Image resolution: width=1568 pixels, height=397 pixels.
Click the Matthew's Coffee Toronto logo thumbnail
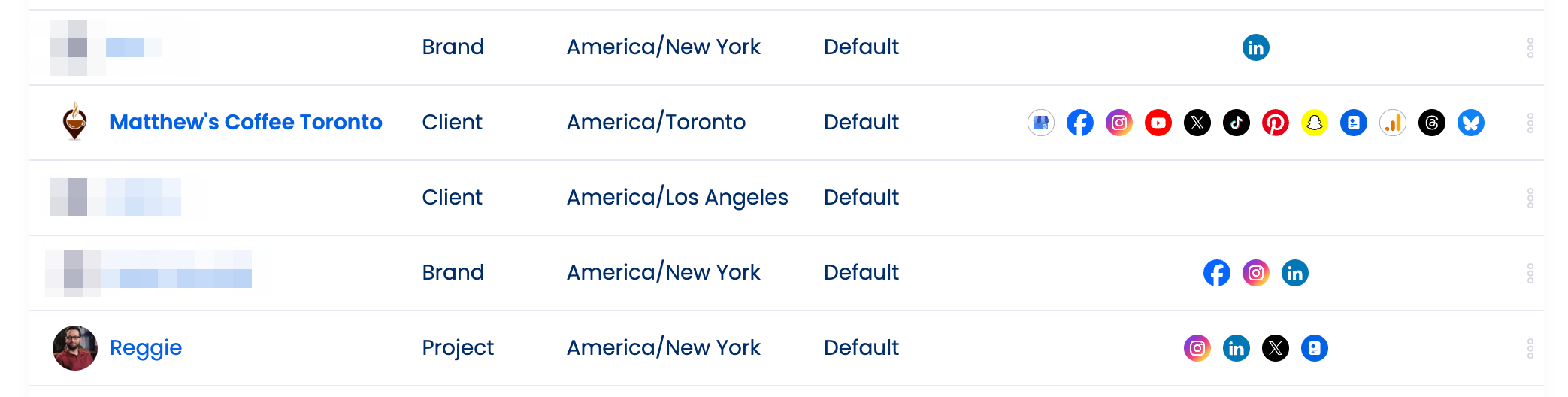tap(75, 122)
